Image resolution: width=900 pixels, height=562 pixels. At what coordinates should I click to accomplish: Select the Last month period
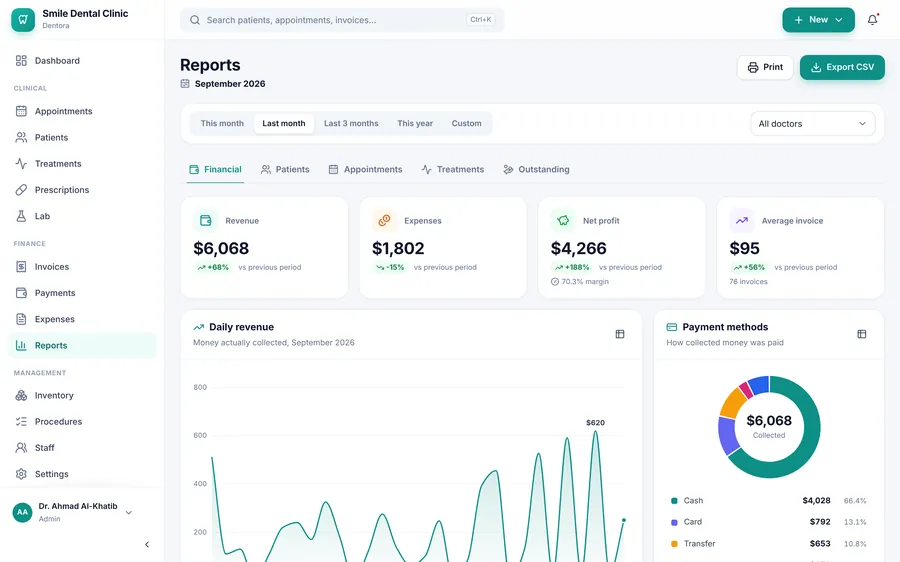(284, 123)
